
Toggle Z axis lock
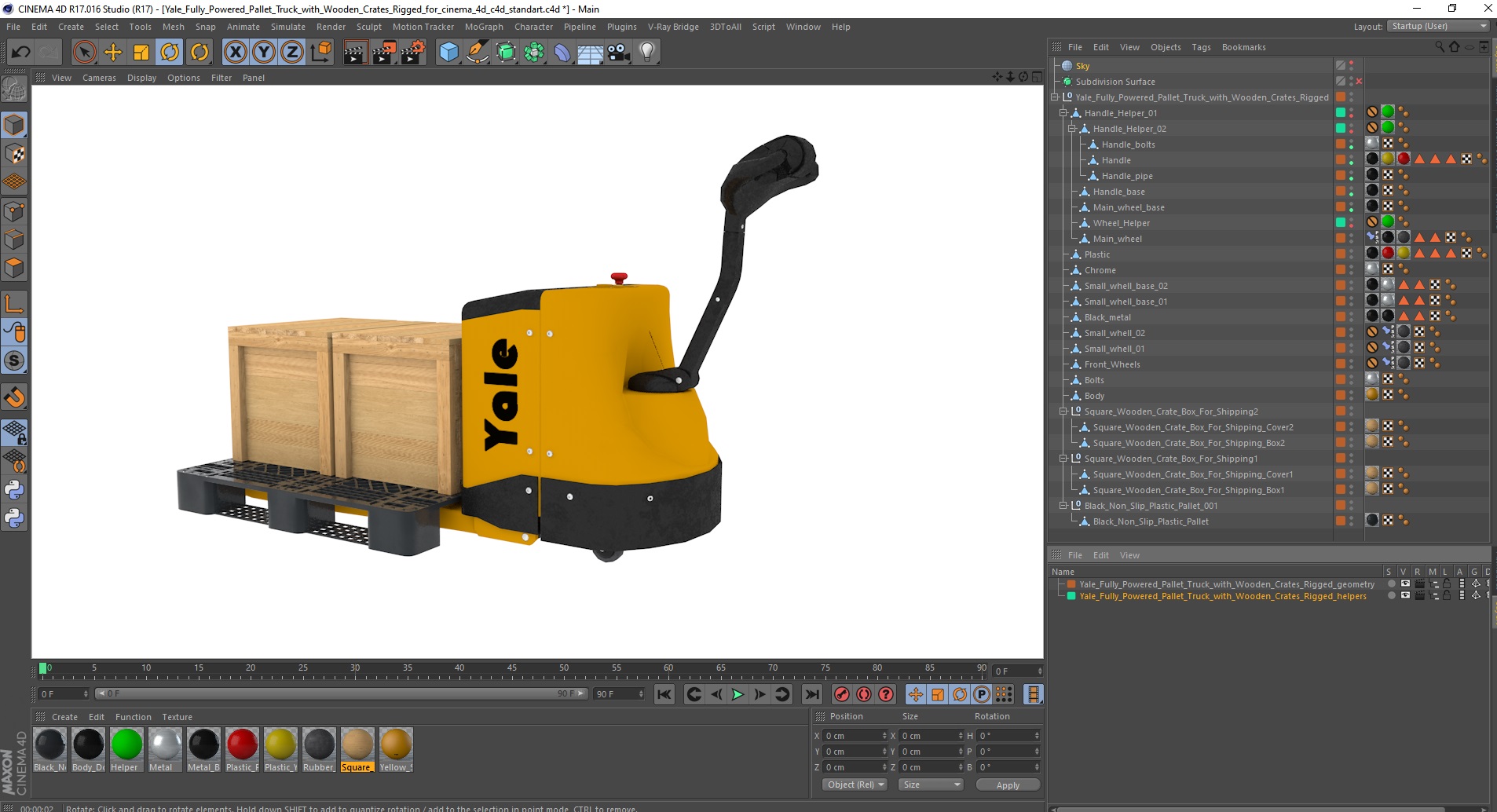tap(292, 52)
